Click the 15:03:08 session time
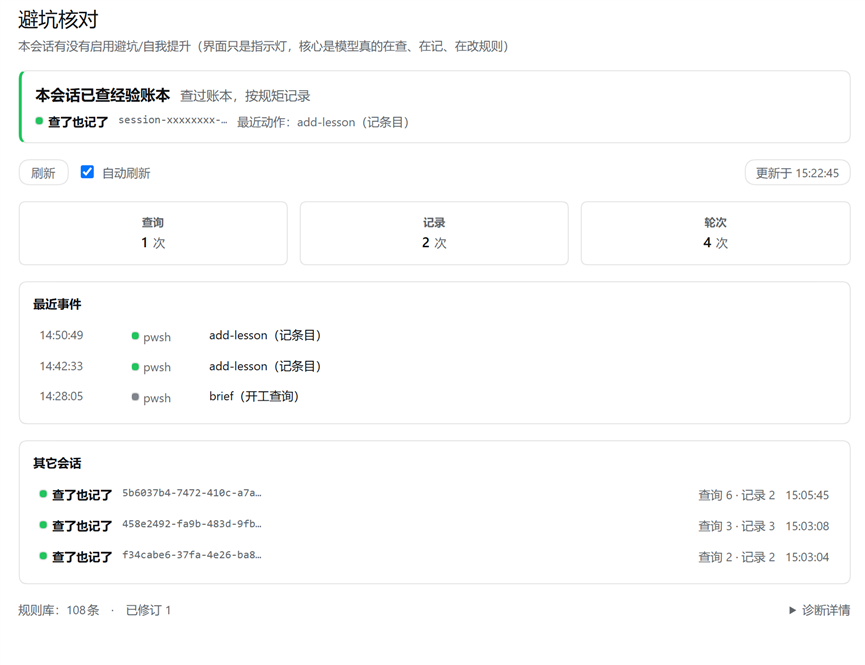 pos(807,526)
